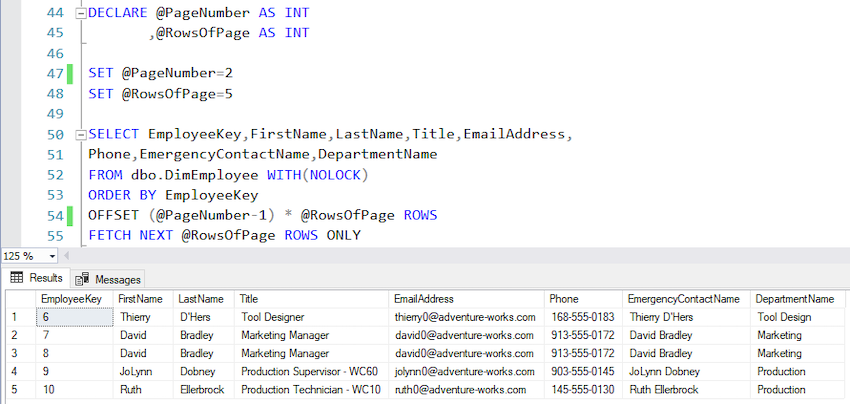The width and height of the screenshot is (850, 404).
Task: Select the EmployeeKey cell with value 6
Action: pyautogui.click(x=74, y=317)
